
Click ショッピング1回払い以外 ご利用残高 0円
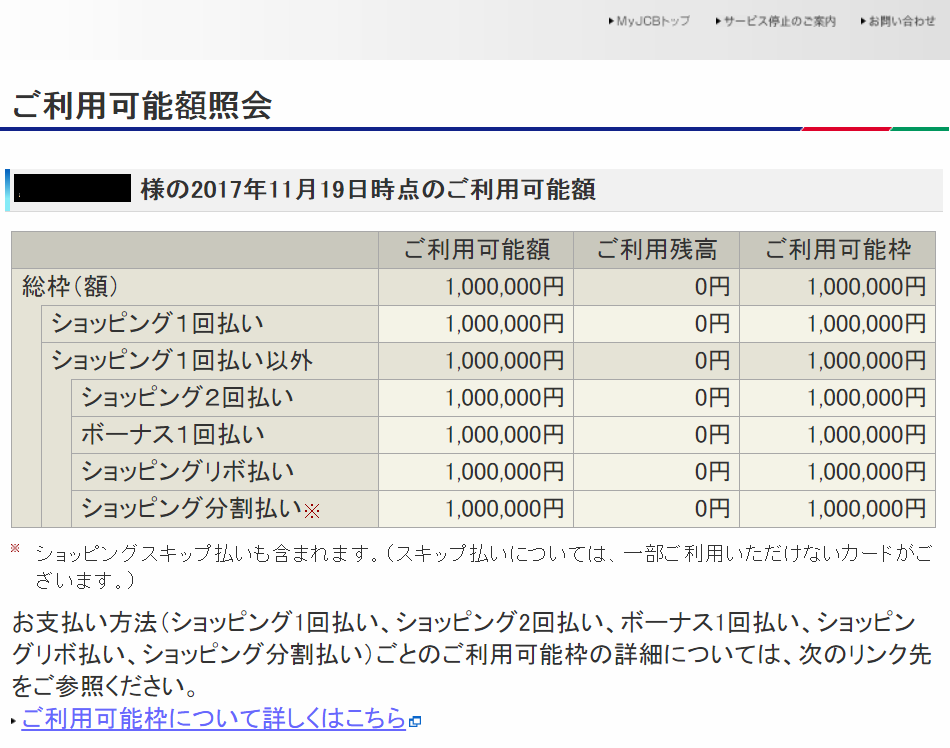click(x=712, y=360)
